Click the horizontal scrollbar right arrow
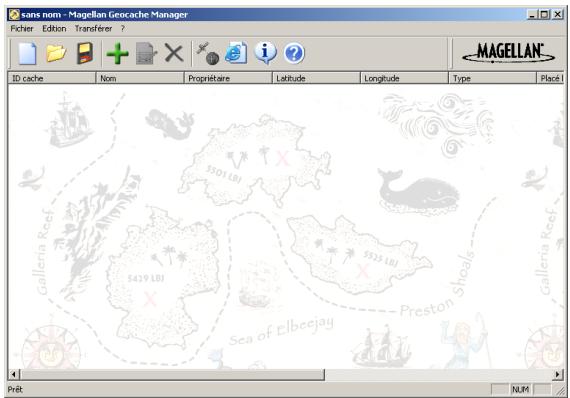570x398 pixels. pos(558,374)
